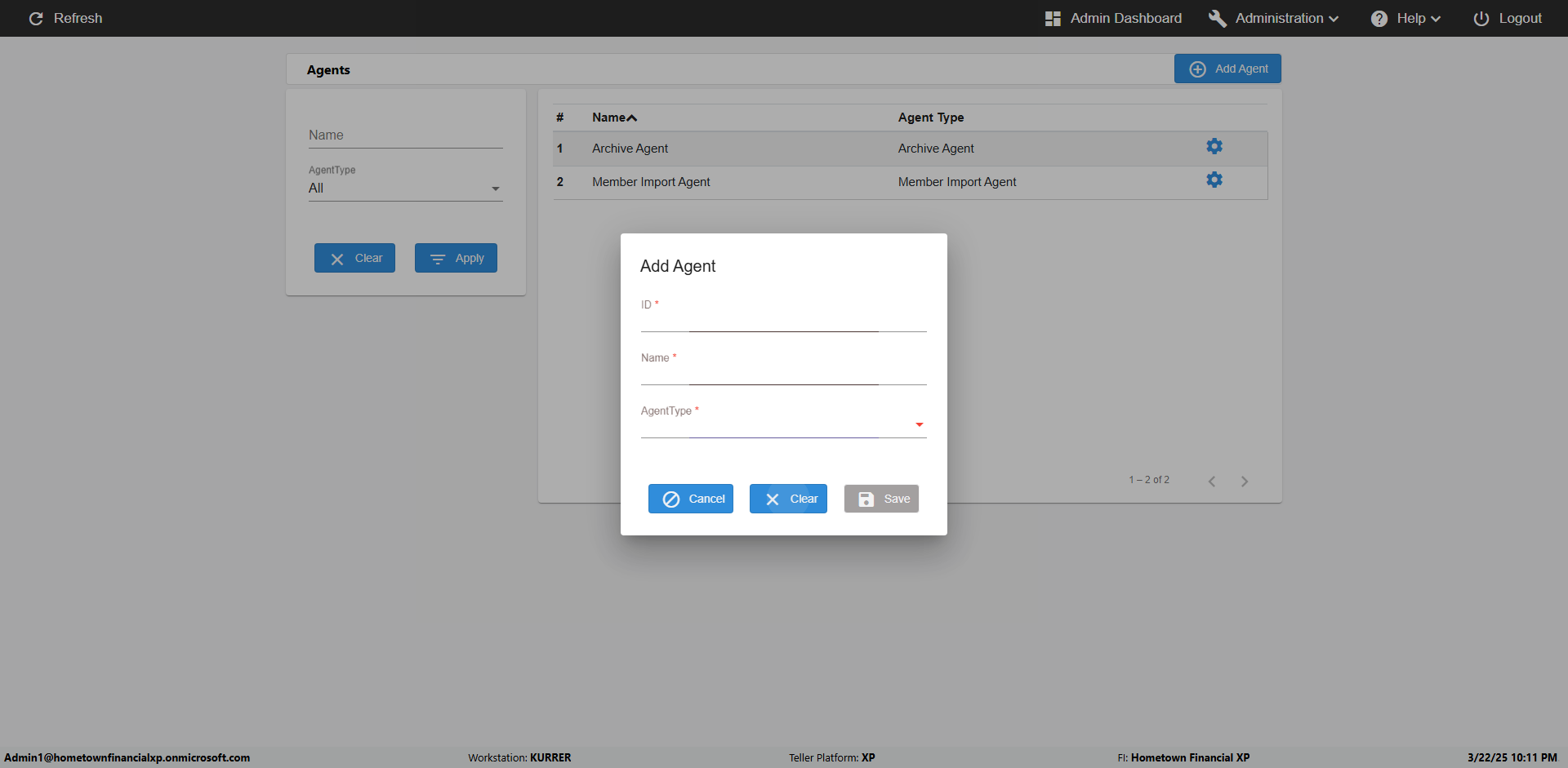Click the 1 – 2 of 2 pagination label

point(1149,480)
